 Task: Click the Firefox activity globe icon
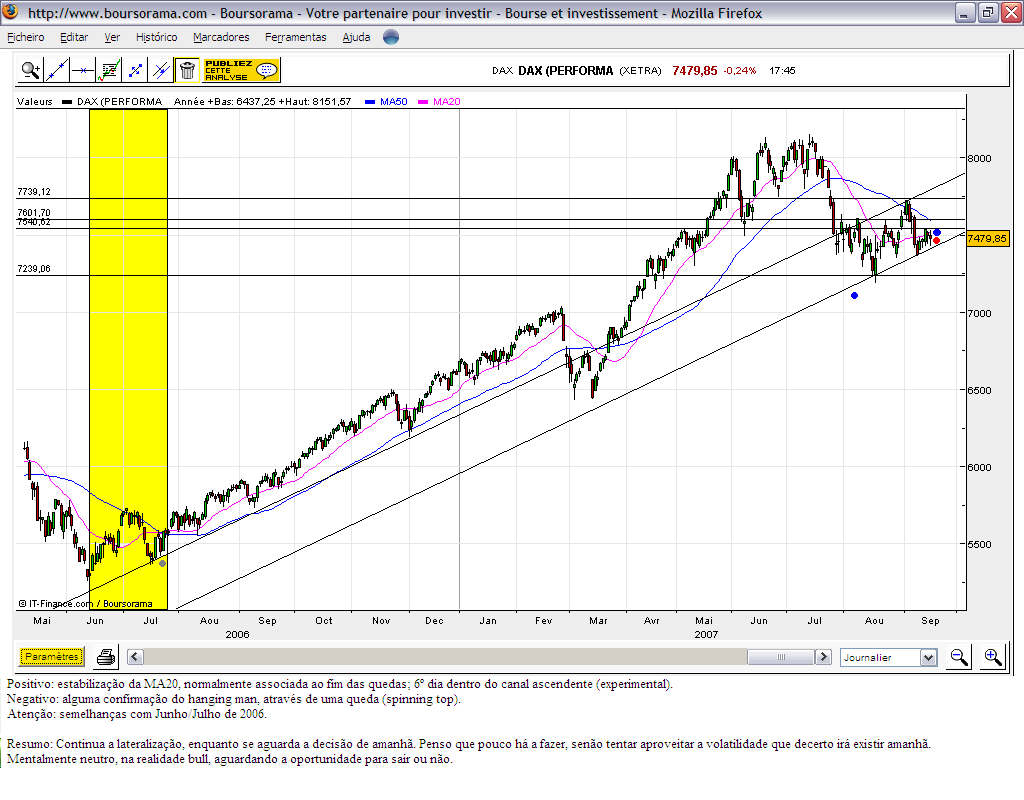pos(391,37)
